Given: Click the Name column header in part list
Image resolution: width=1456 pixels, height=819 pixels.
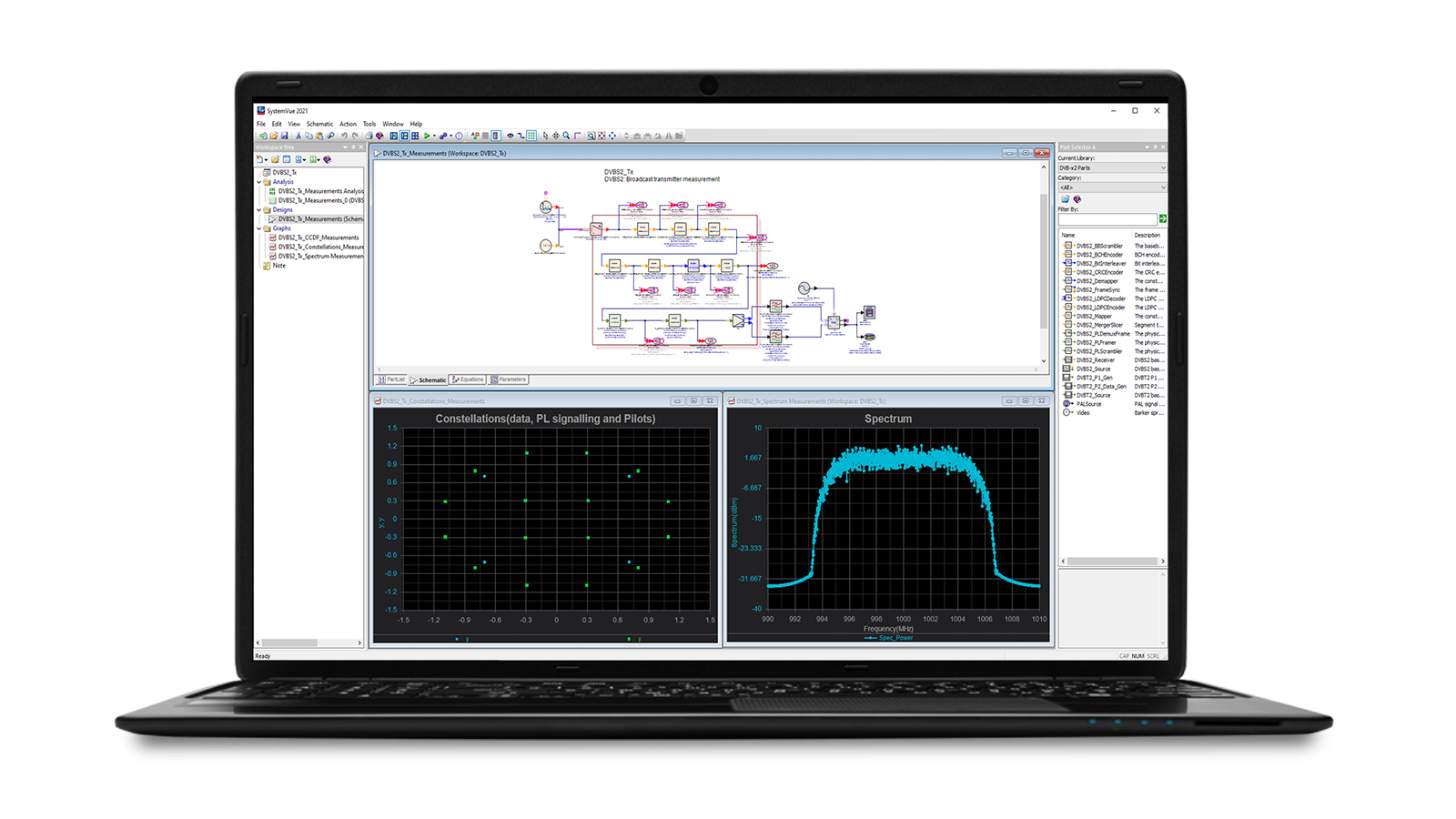Looking at the screenshot, I should pos(1068,235).
